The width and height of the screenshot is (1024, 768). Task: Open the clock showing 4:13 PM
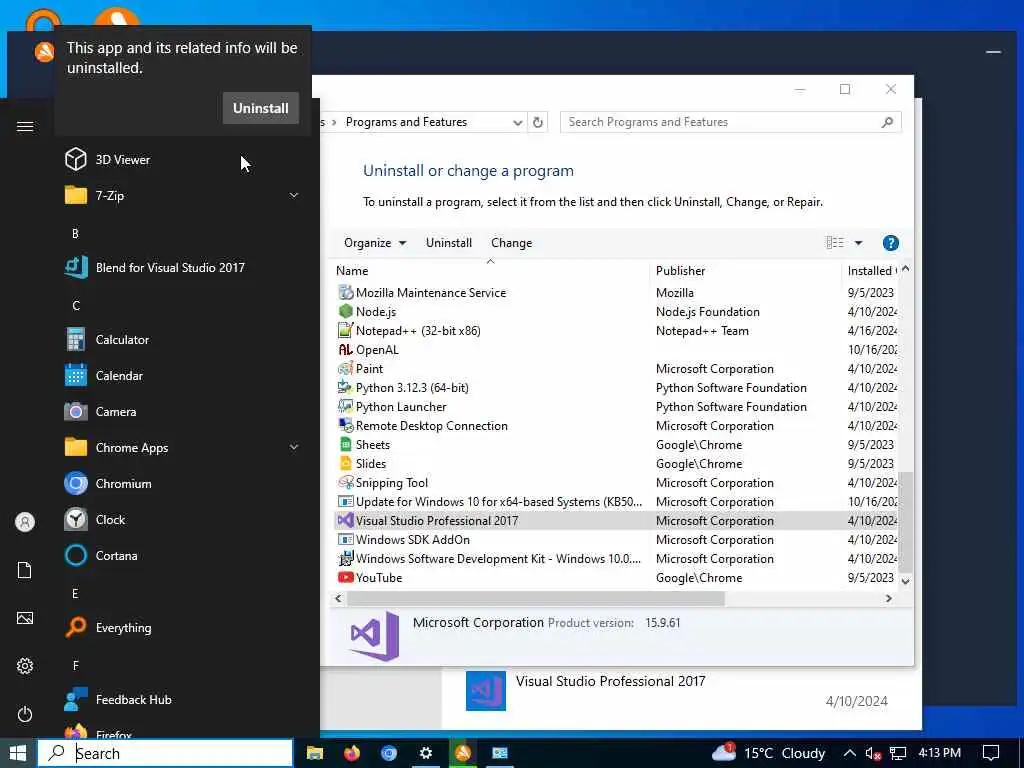(940, 753)
